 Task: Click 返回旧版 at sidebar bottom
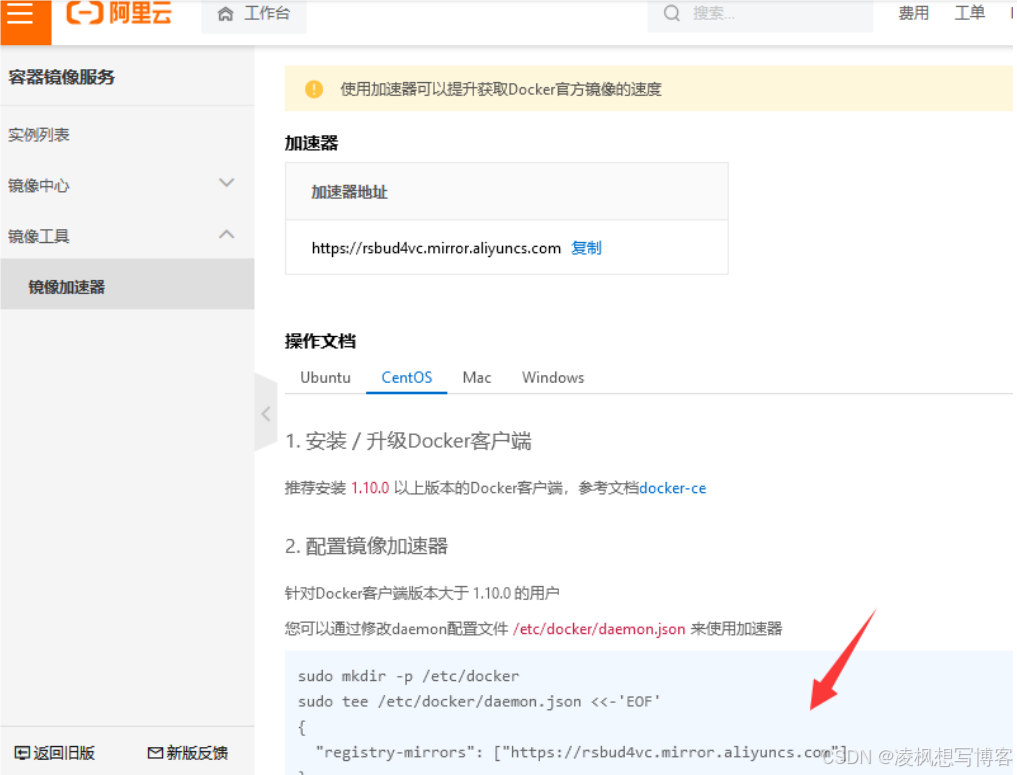55,753
